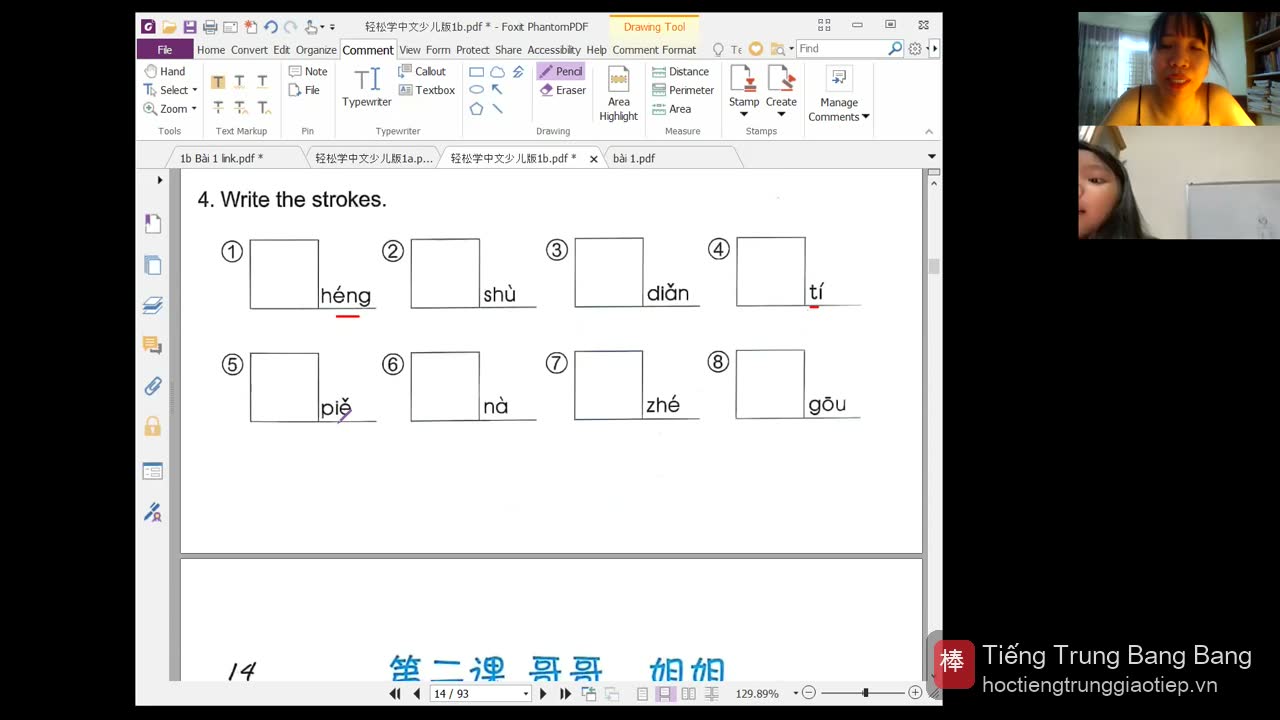Add a Note comment
1280x720 pixels.
[308, 71]
